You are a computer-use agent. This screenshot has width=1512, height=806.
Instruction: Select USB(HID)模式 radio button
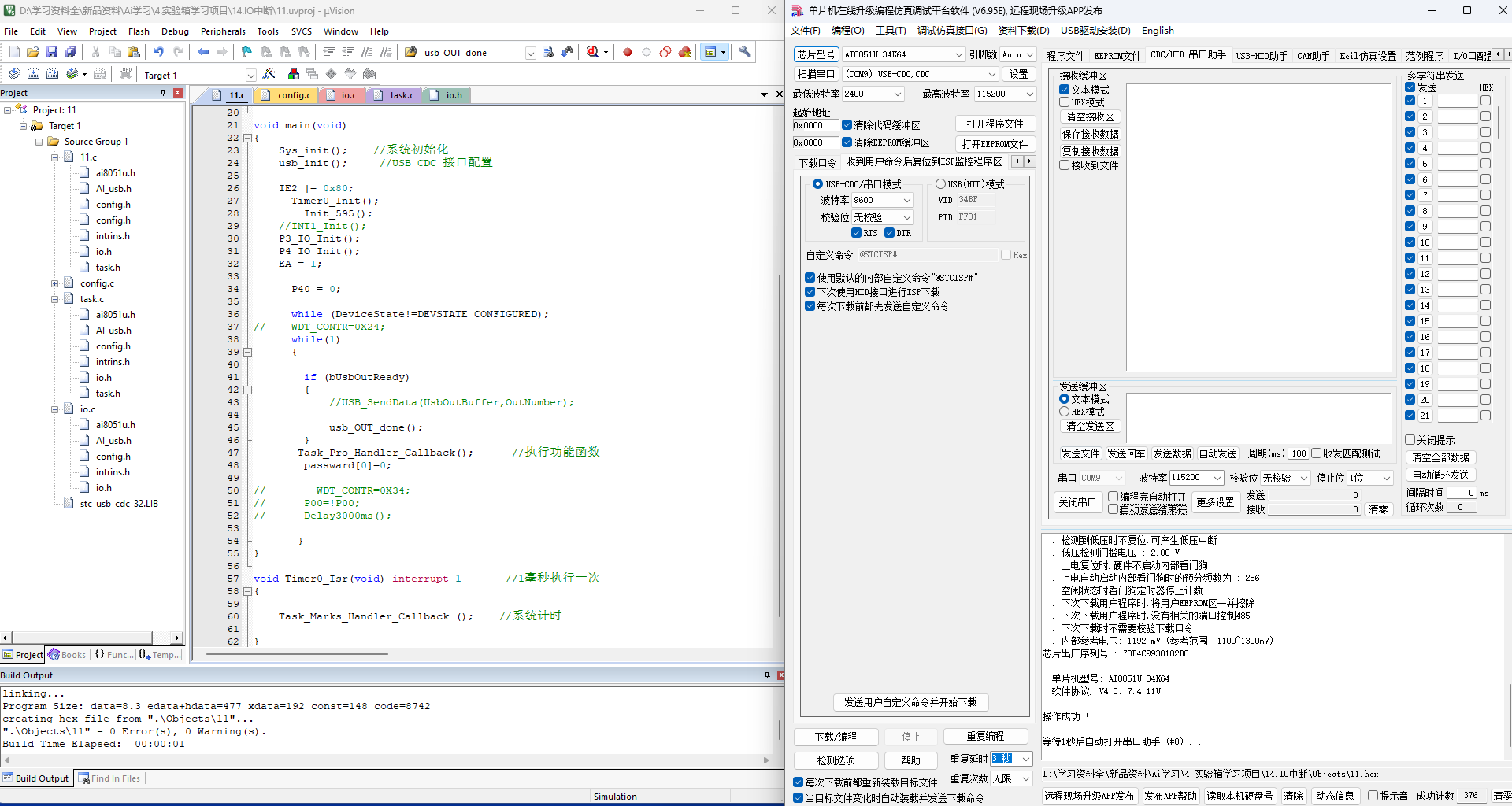(x=940, y=184)
